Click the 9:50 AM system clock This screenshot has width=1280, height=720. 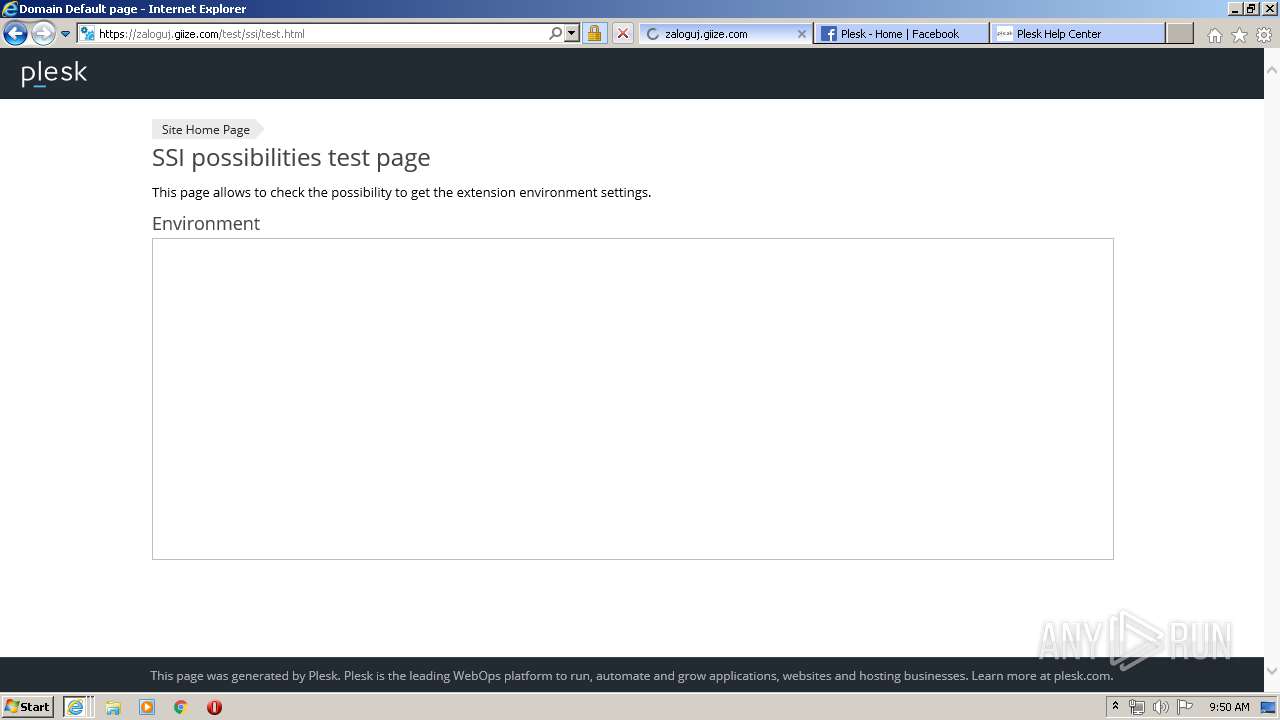(x=1229, y=707)
